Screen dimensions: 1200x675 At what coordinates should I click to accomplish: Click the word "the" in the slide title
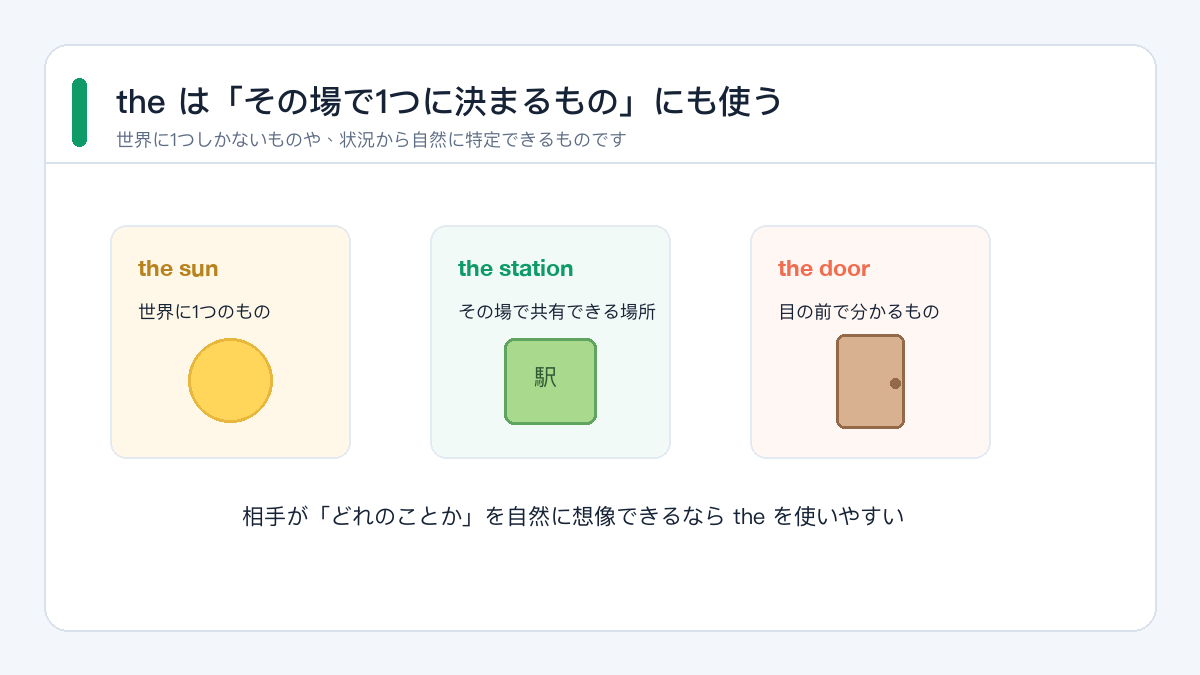click(140, 102)
